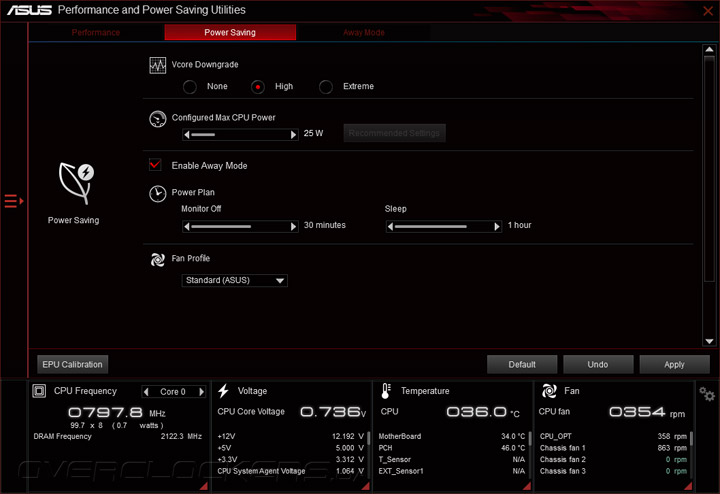This screenshot has width=720, height=494.
Task: Click the Power Plan clock icon
Action: pos(158,194)
